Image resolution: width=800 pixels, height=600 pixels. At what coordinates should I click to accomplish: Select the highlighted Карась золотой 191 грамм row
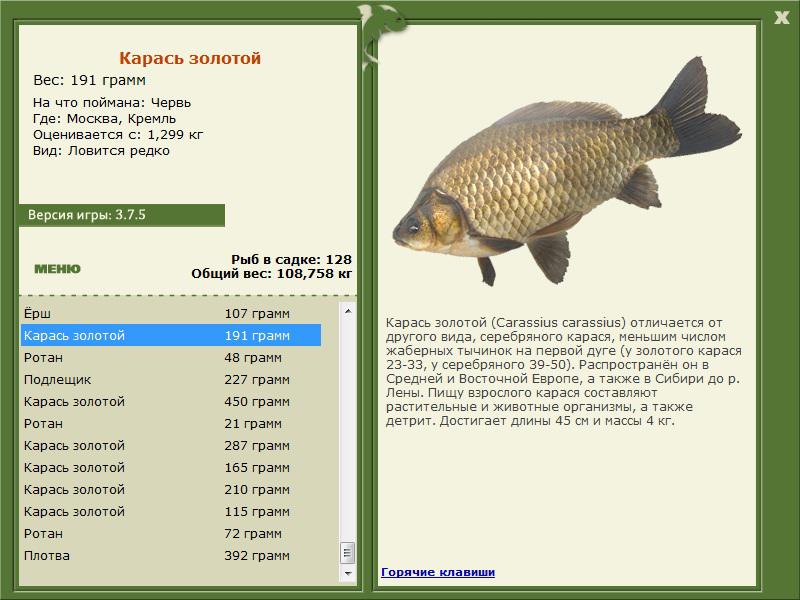[171, 335]
